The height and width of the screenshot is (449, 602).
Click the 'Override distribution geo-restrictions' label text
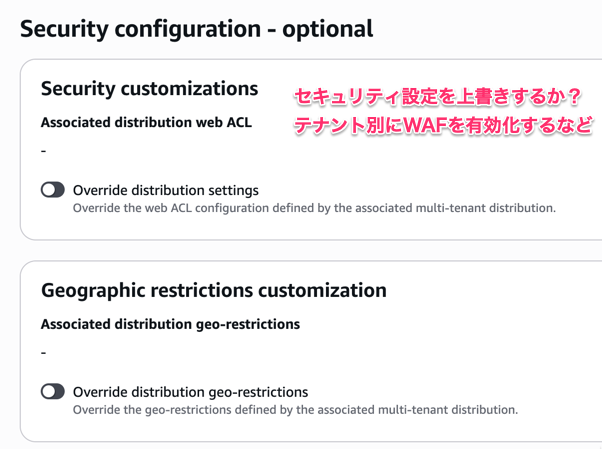coord(191,391)
